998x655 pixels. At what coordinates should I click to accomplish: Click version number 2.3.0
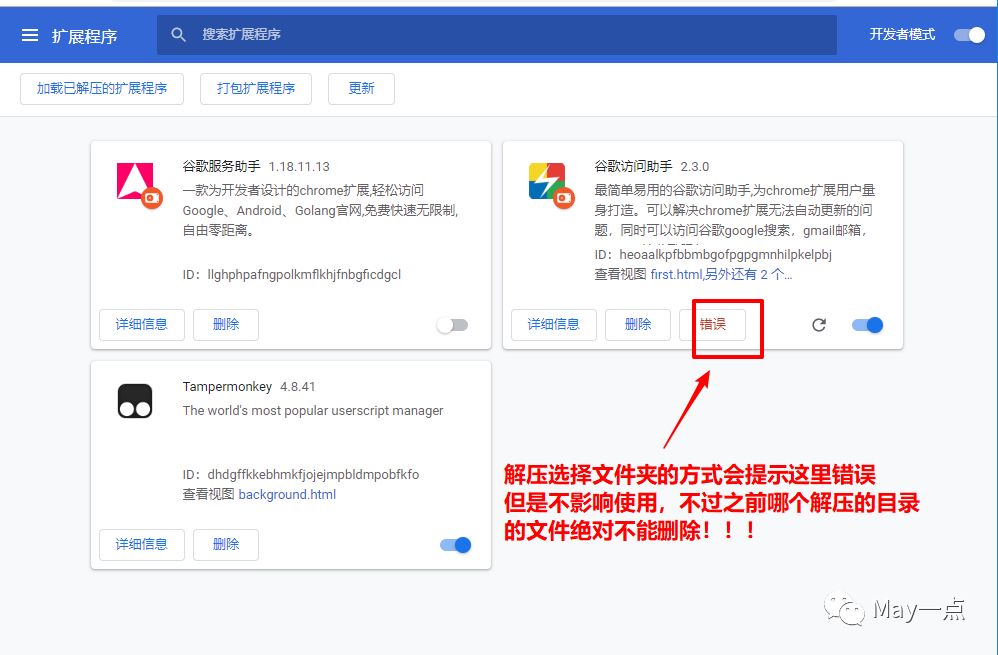[x=694, y=167]
